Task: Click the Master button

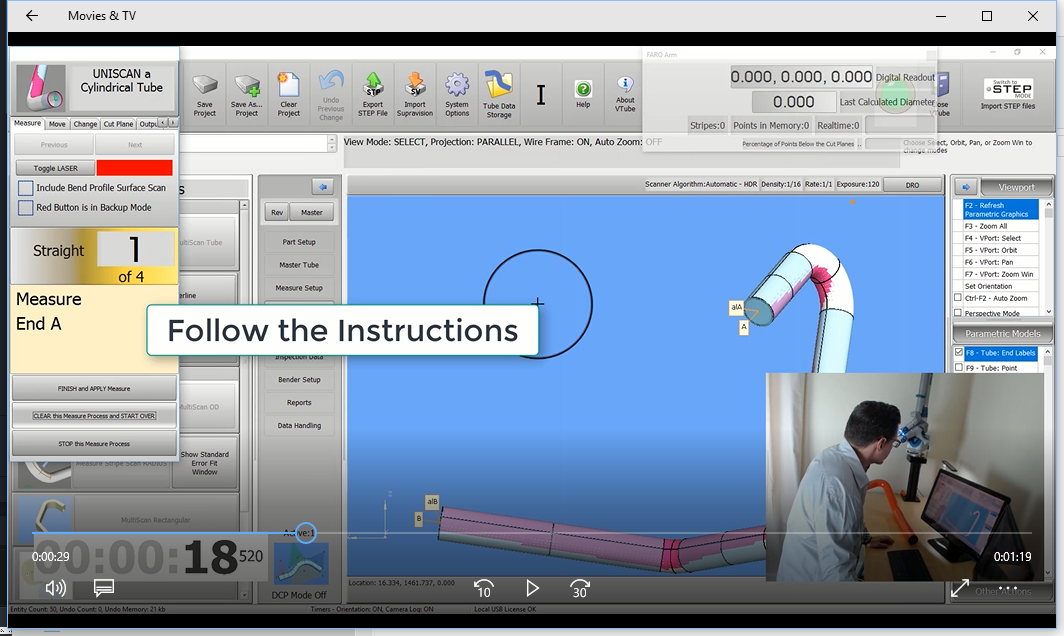Action: click(311, 212)
